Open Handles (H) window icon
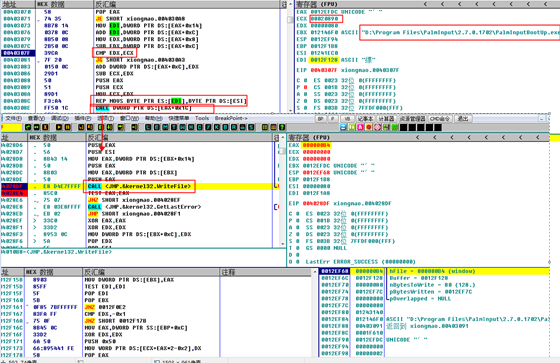The image size is (560, 363). pyautogui.click(x=191, y=127)
